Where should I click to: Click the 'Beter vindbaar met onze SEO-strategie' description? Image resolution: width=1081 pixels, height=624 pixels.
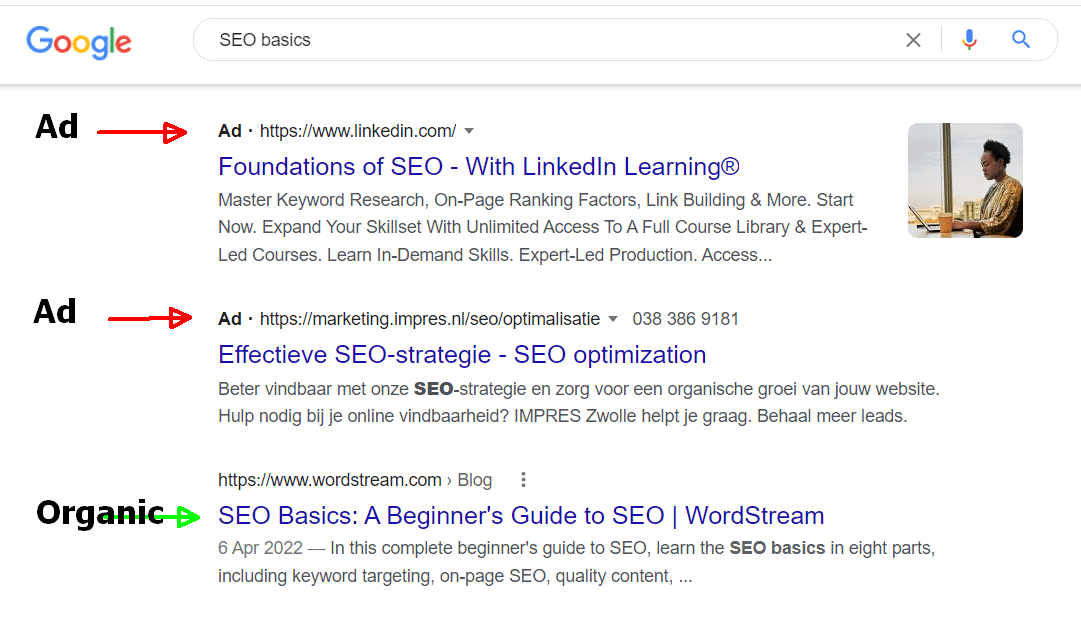[x=579, y=403]
